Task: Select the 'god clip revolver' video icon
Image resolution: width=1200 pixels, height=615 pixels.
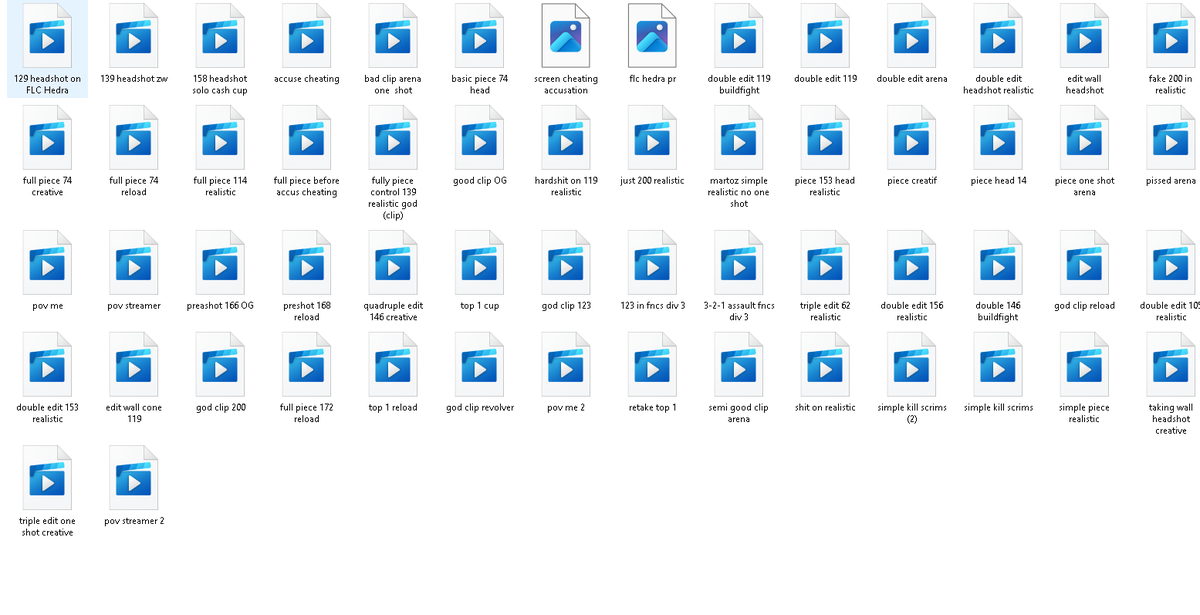Action: tap(480, 365)
